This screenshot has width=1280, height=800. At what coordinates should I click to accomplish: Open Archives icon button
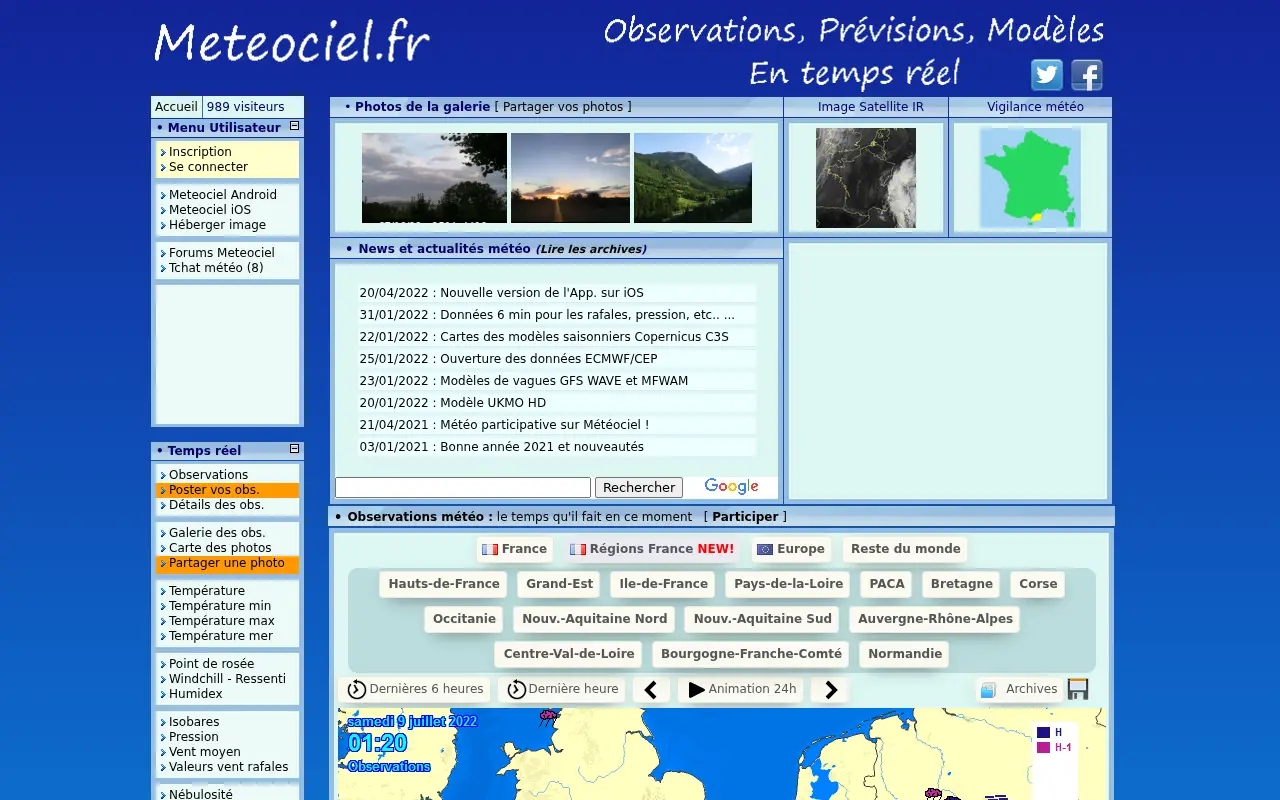[x=1019, y=689]
